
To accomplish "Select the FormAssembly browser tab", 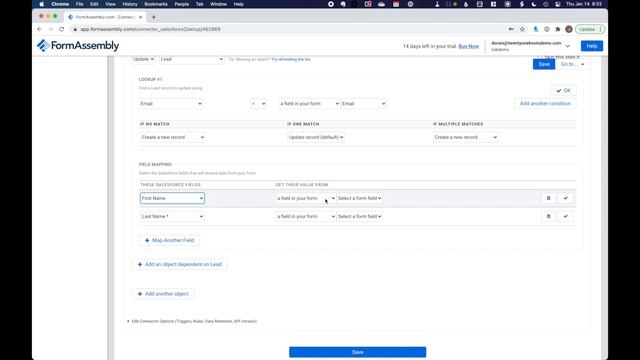I will [x=105, y=17].
